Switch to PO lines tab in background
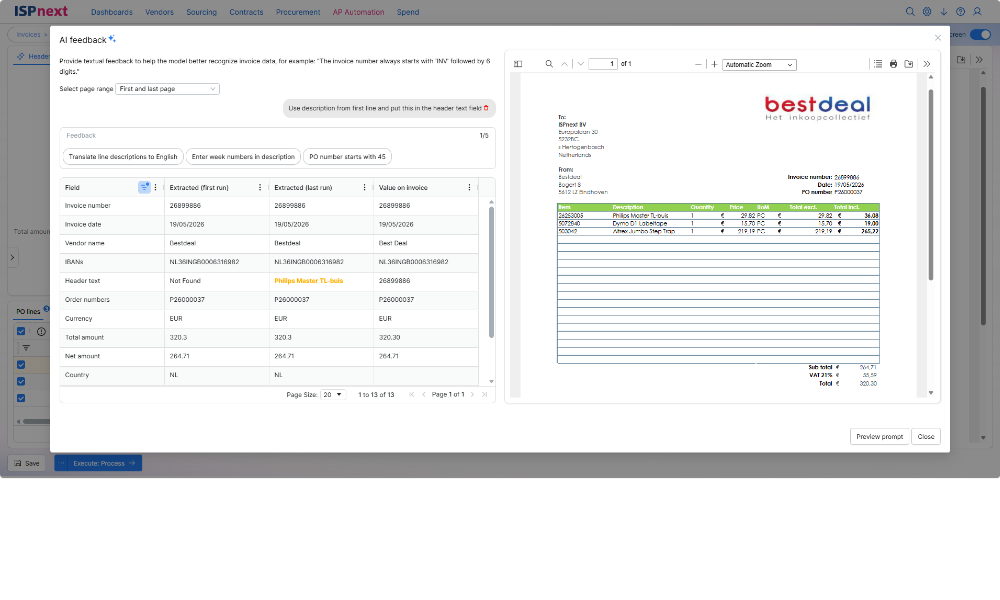This screenshot has height=600, width=1000. (28, 312)
